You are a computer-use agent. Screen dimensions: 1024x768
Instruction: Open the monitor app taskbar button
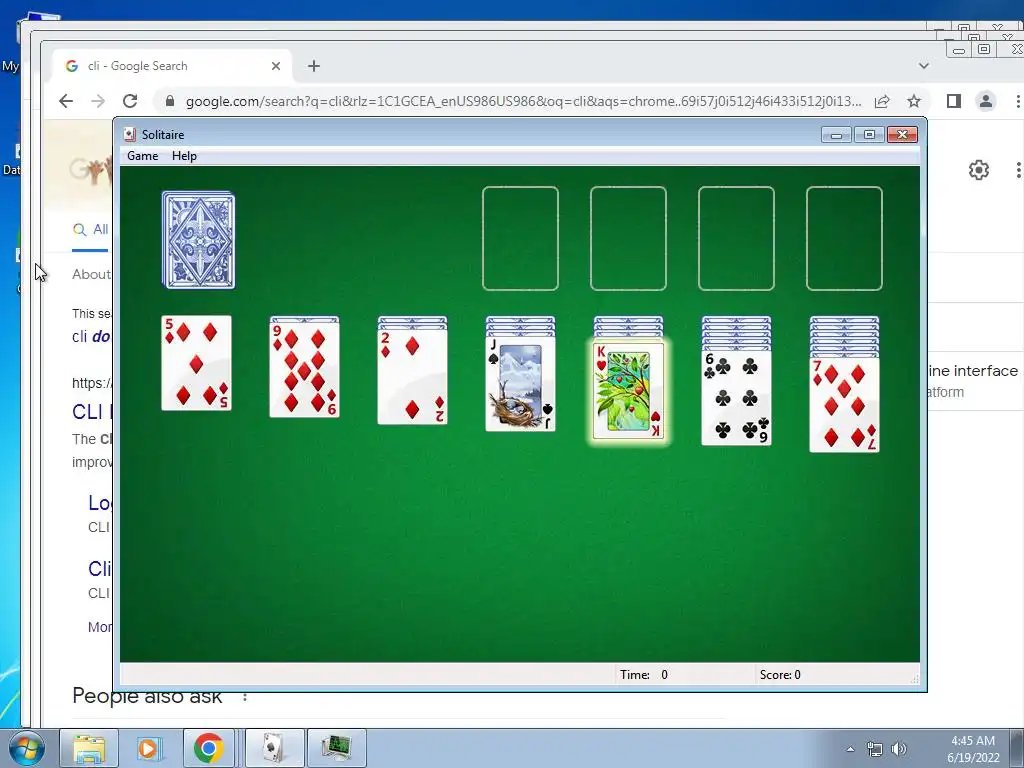point(336,748)
